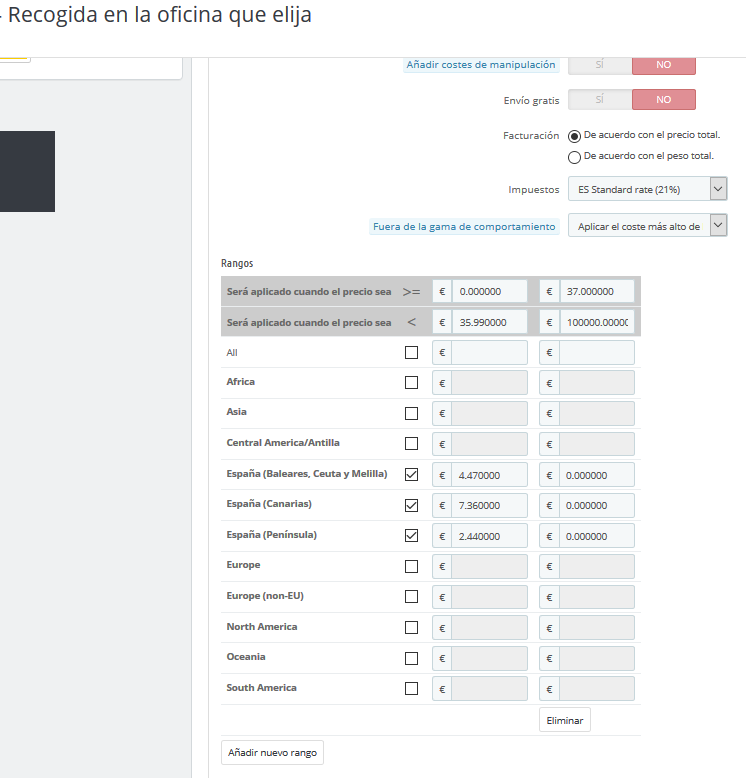
Task: Edit Canarias price 7.360000
Action: [489, 506]
